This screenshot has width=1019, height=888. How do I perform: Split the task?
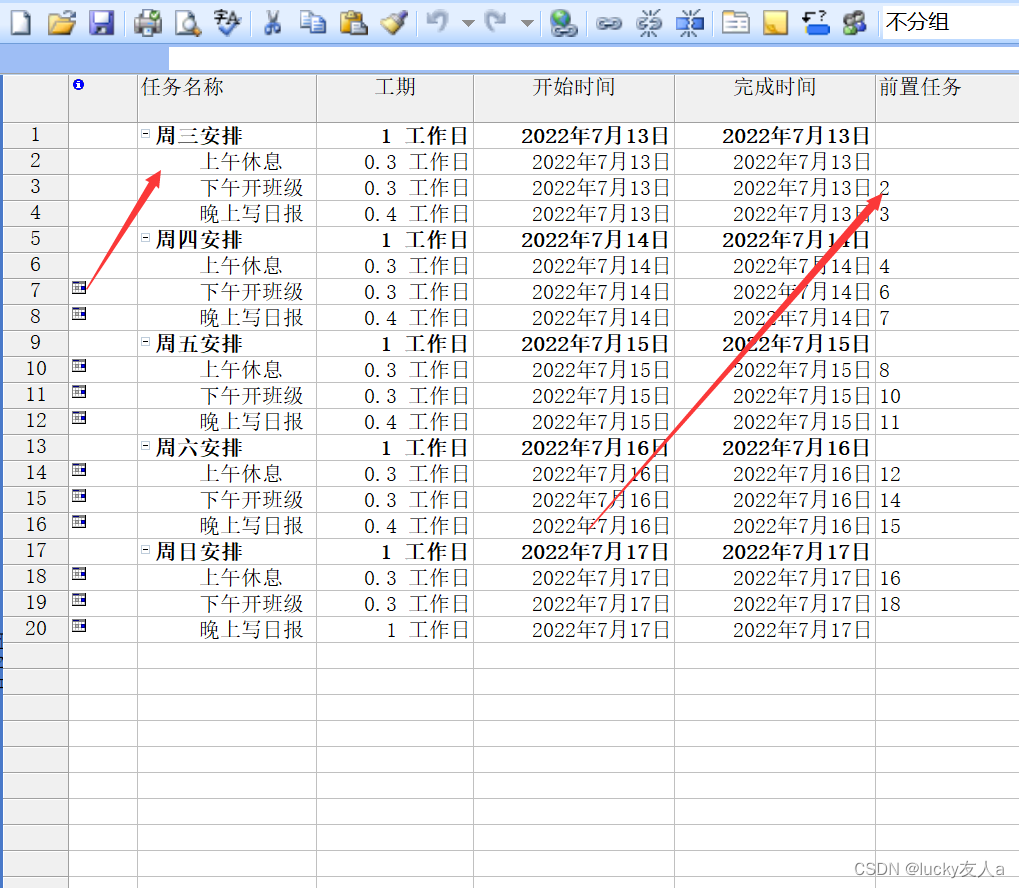tap(690, 23)
